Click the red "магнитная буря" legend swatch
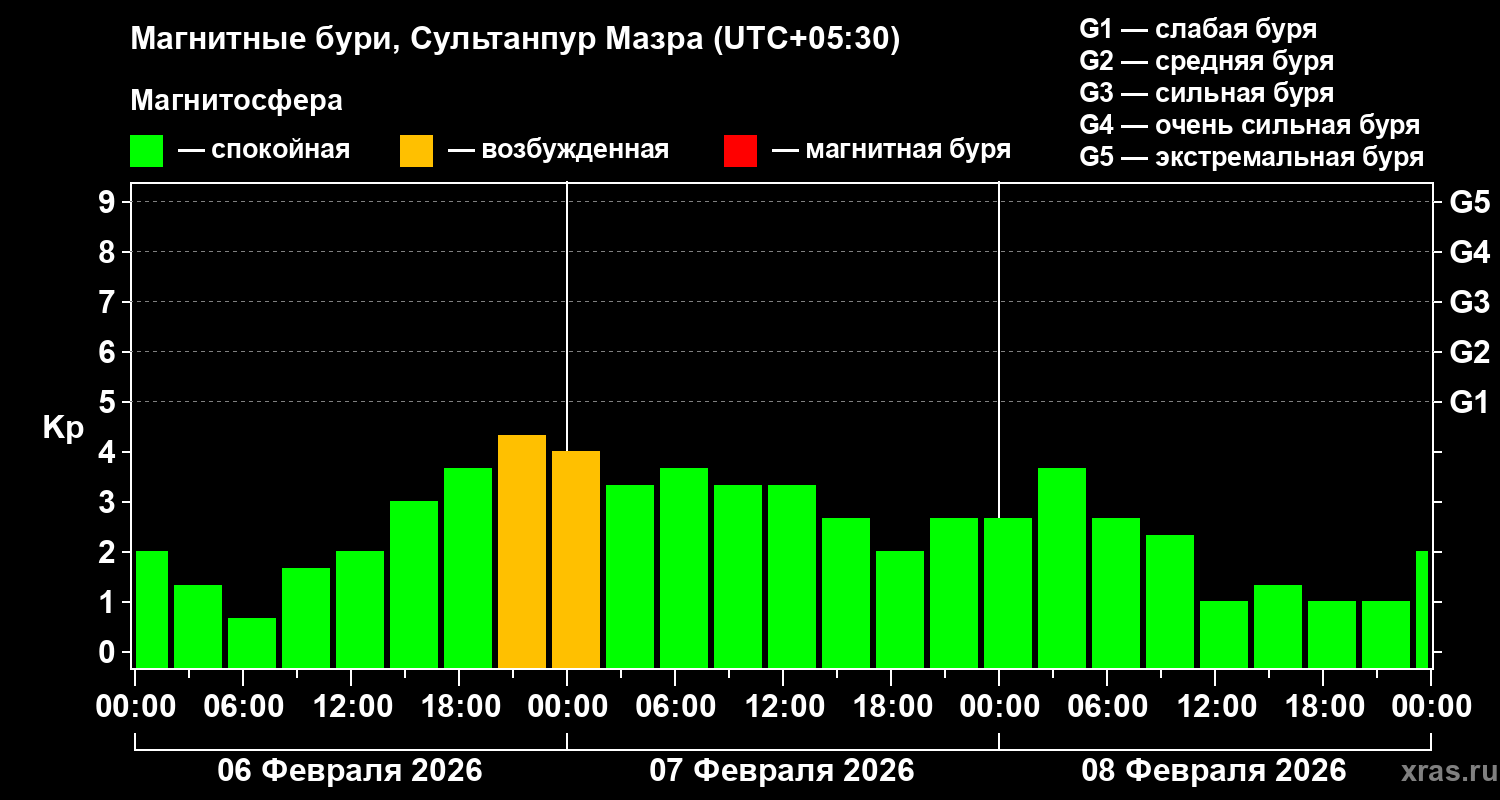The image size is (1500, 800). [740, 151]
